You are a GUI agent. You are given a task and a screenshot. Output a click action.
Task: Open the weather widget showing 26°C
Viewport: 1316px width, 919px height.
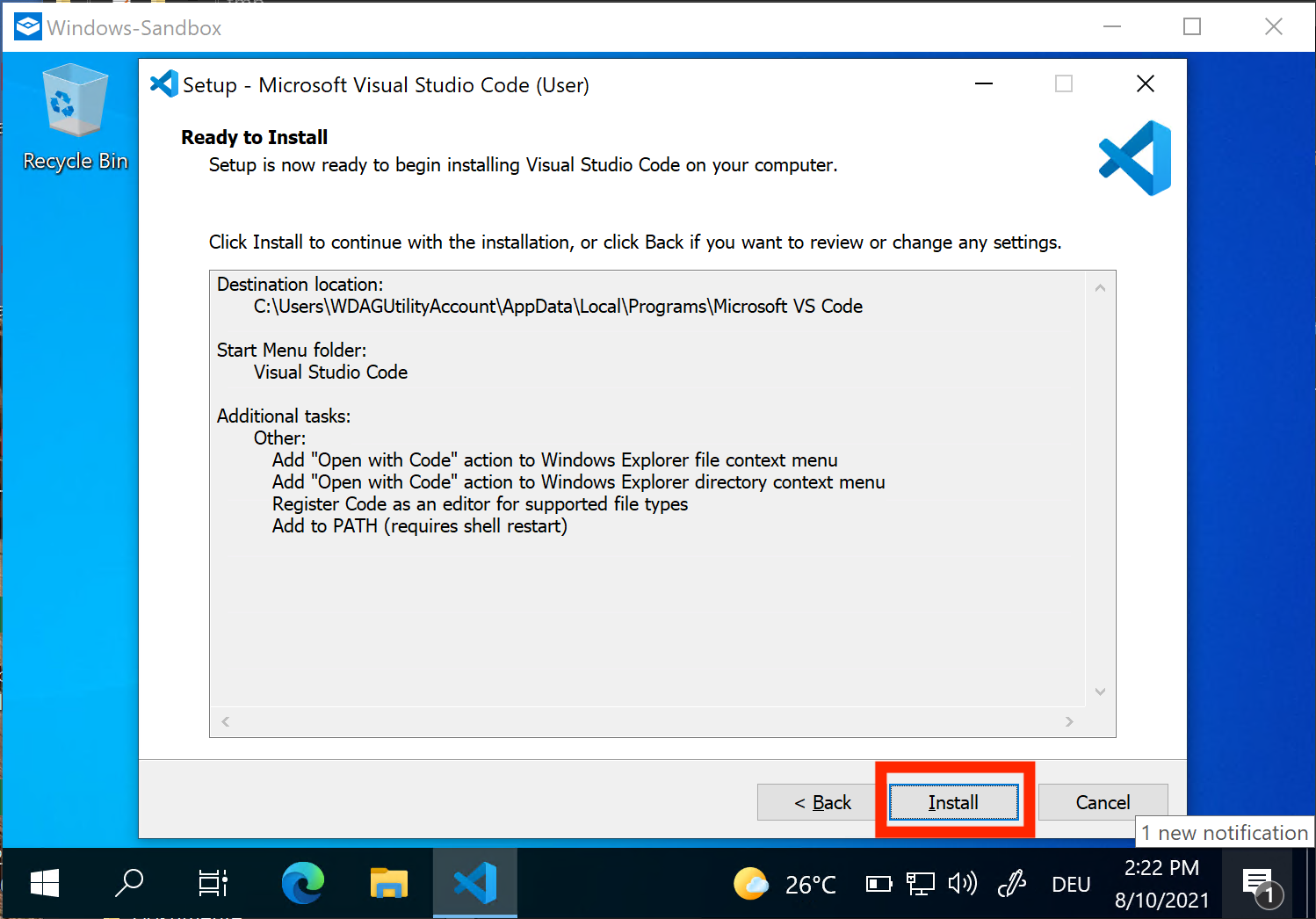click(785, 884)
